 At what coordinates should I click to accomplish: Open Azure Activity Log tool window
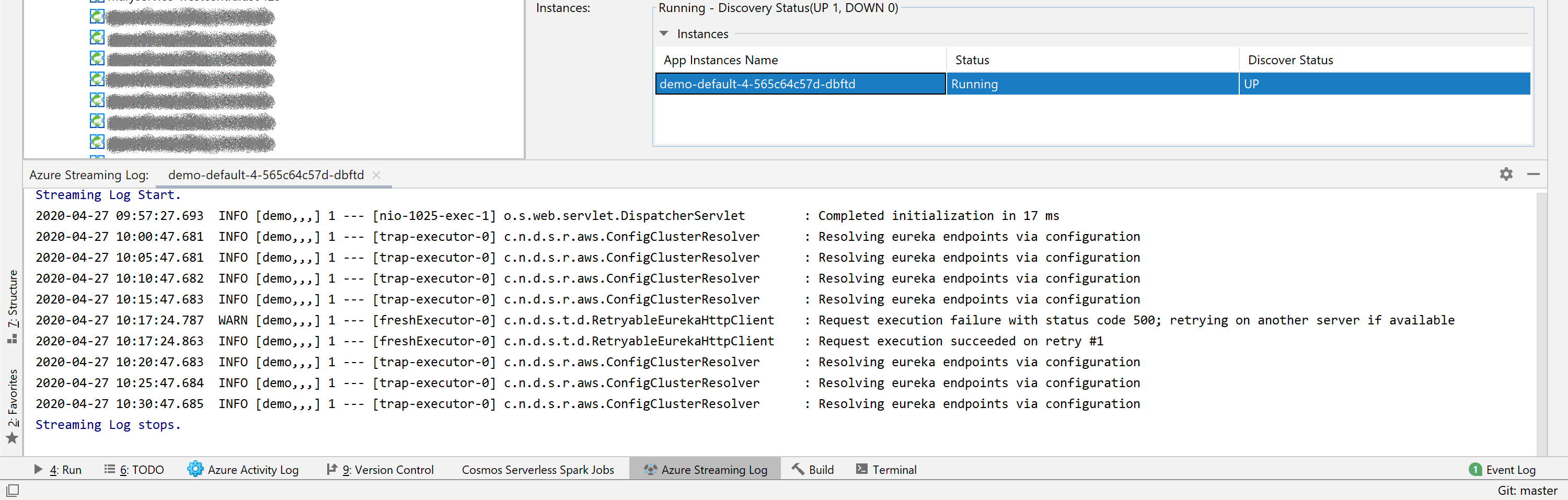[x=243, y=470]
